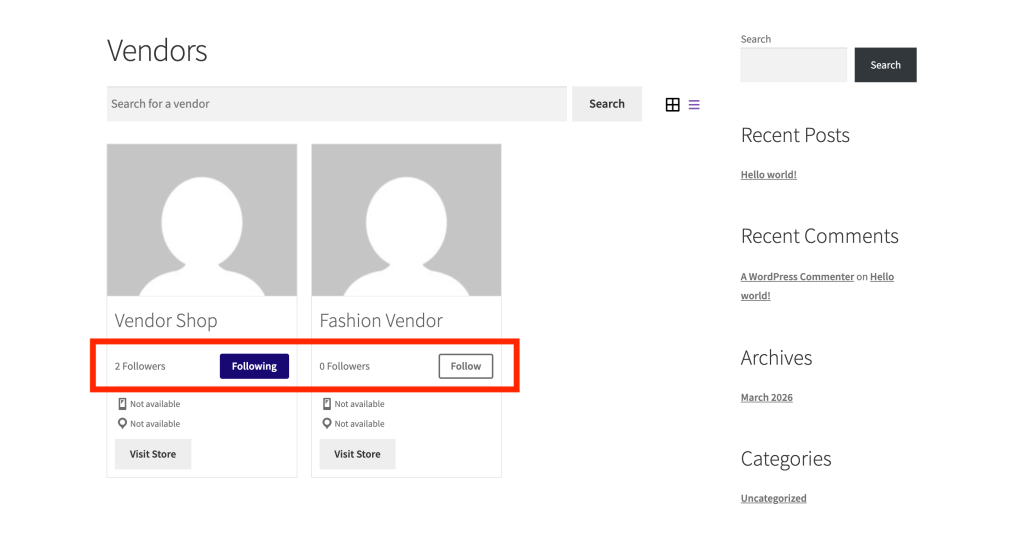Click the Vendor Shop avatar image
Image resolution: width=1024 pixels, height=541 pixels.
point(202,220)
